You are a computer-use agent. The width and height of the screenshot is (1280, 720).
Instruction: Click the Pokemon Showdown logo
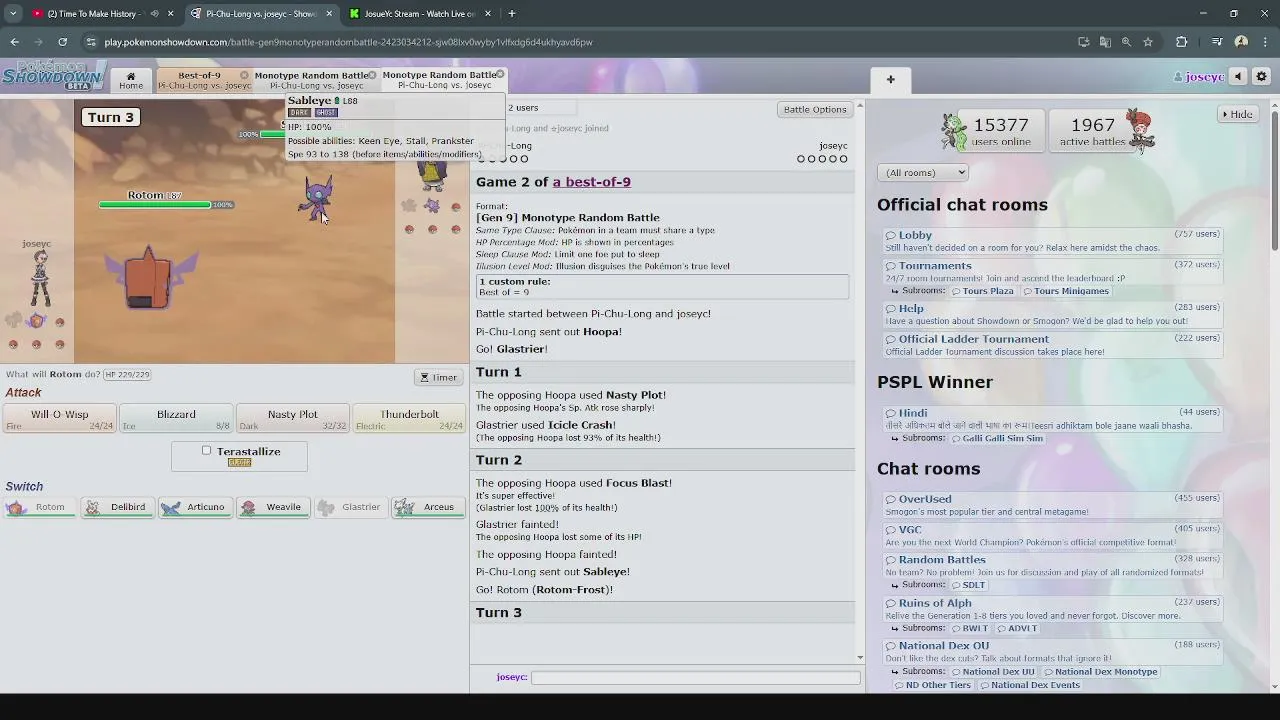[x=53, y=76]
